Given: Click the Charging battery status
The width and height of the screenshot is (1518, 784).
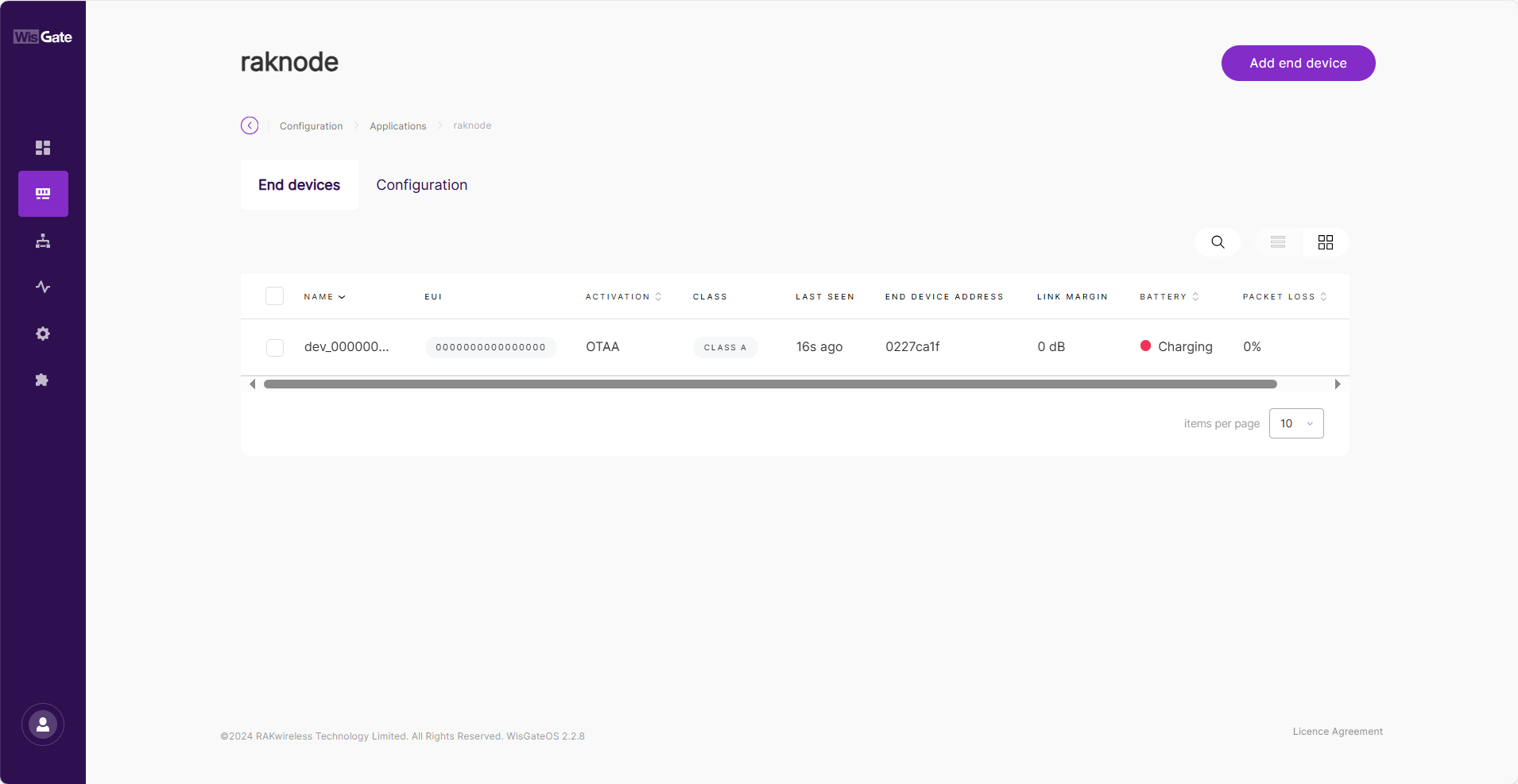Looking at the screenshot, I should pos(1185,346).
